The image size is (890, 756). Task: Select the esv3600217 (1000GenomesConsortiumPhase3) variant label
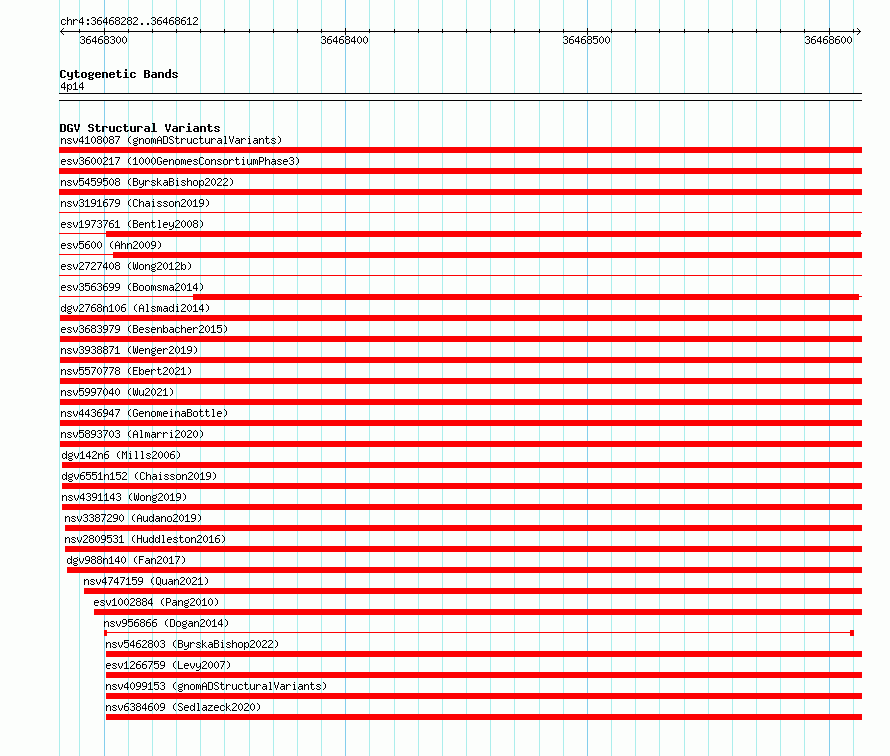click(x=180, y=161)
